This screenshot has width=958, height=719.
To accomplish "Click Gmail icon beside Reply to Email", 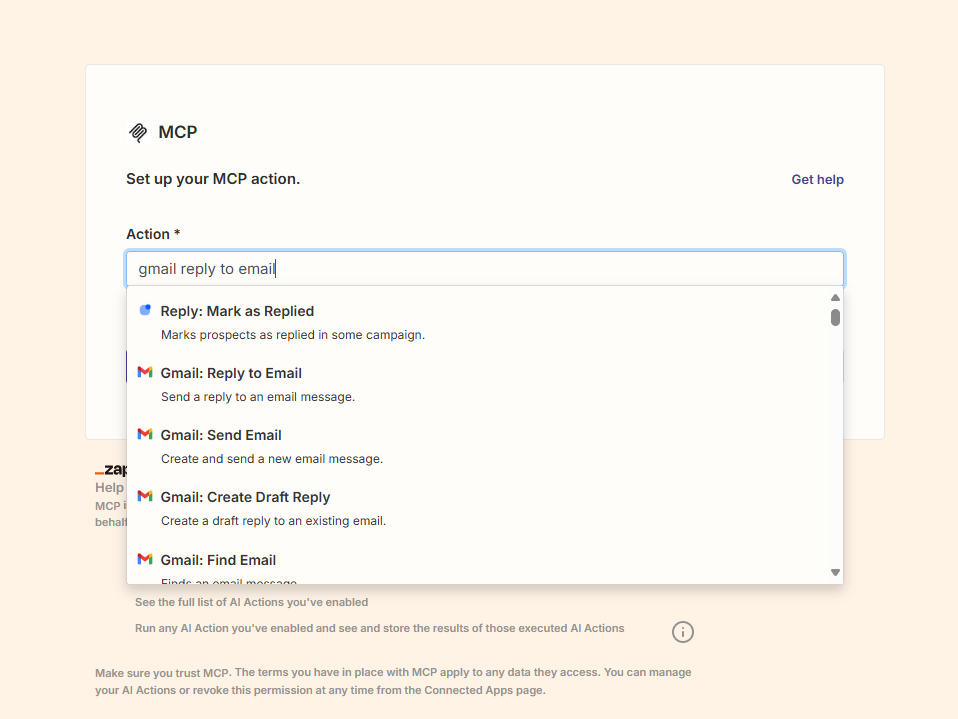I will pyautogui.click(x=145, y=372).
